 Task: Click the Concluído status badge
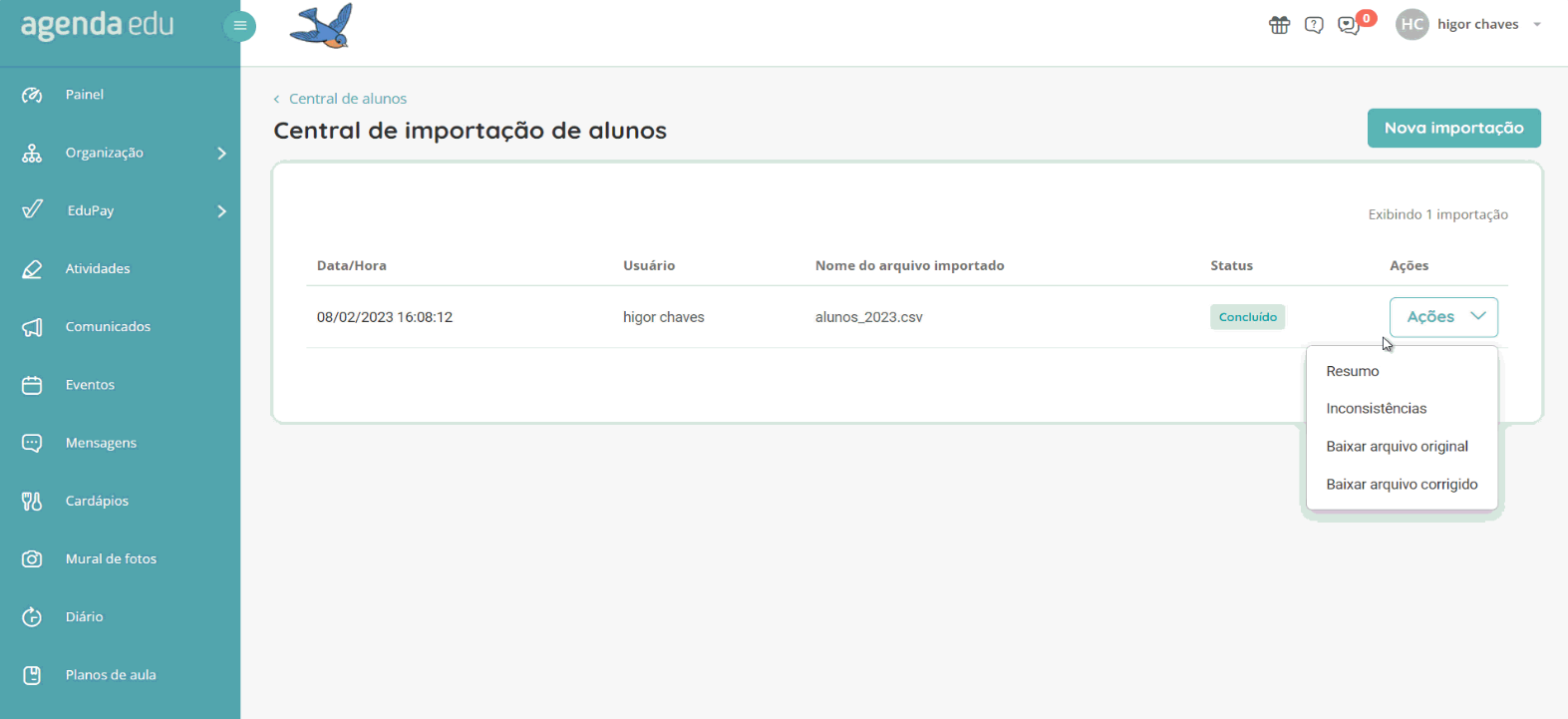(x=1247, y=317)
